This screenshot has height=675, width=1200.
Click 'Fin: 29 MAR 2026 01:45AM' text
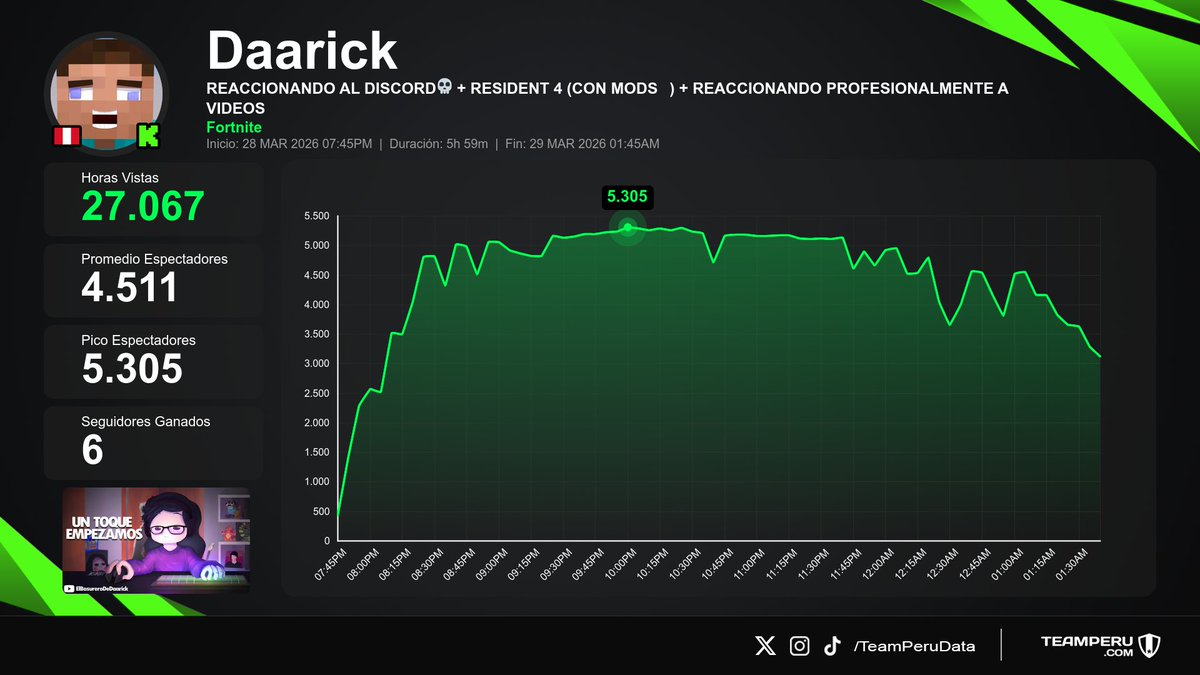coord(581,144)
